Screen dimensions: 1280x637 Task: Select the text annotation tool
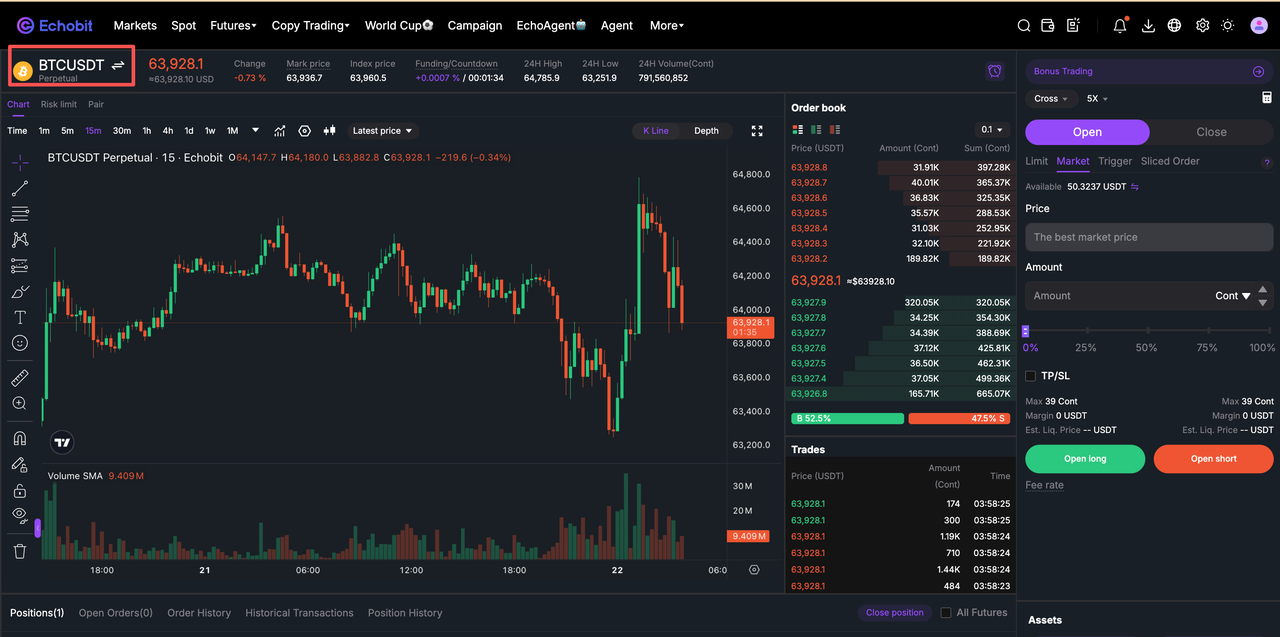point(20,317)
